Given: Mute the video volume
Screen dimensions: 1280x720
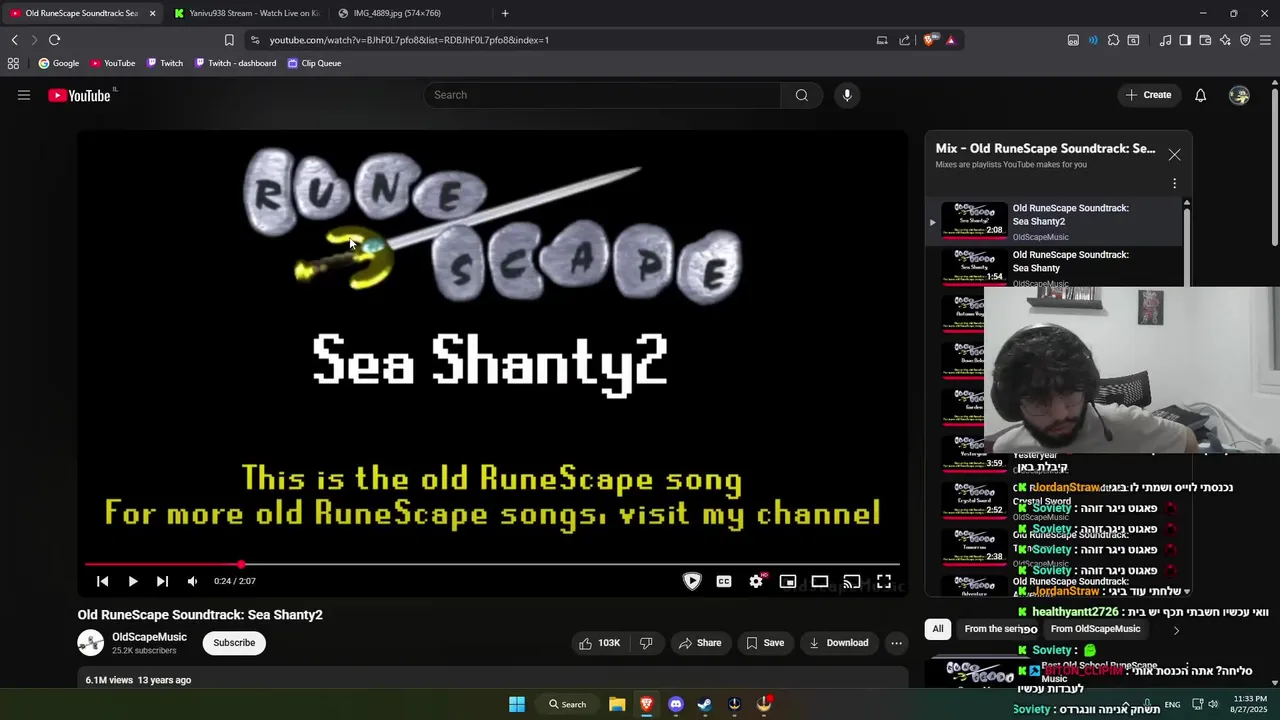Looking at the screenshot, I should click(192, 581).
